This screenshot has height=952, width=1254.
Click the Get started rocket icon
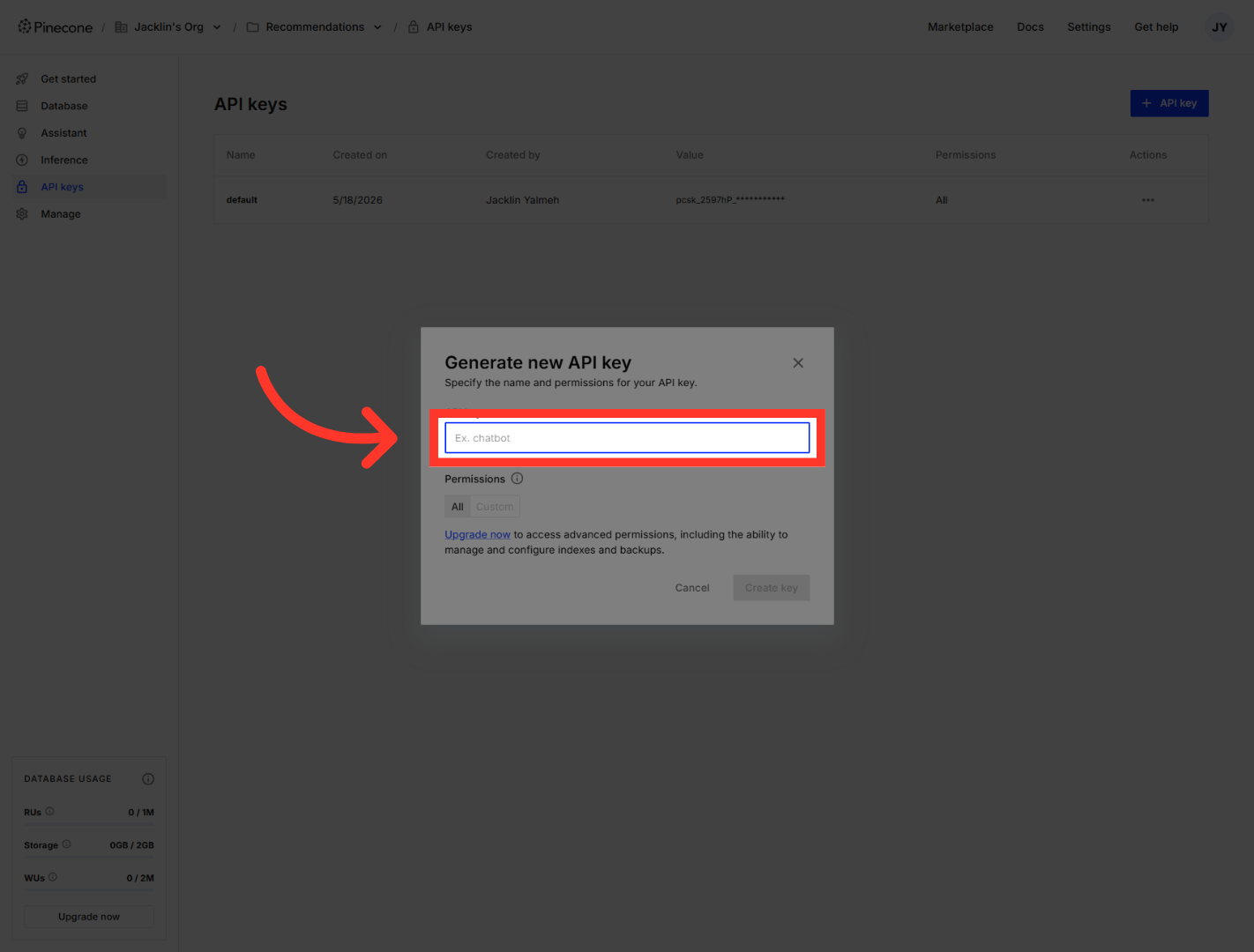click(22, 79)
